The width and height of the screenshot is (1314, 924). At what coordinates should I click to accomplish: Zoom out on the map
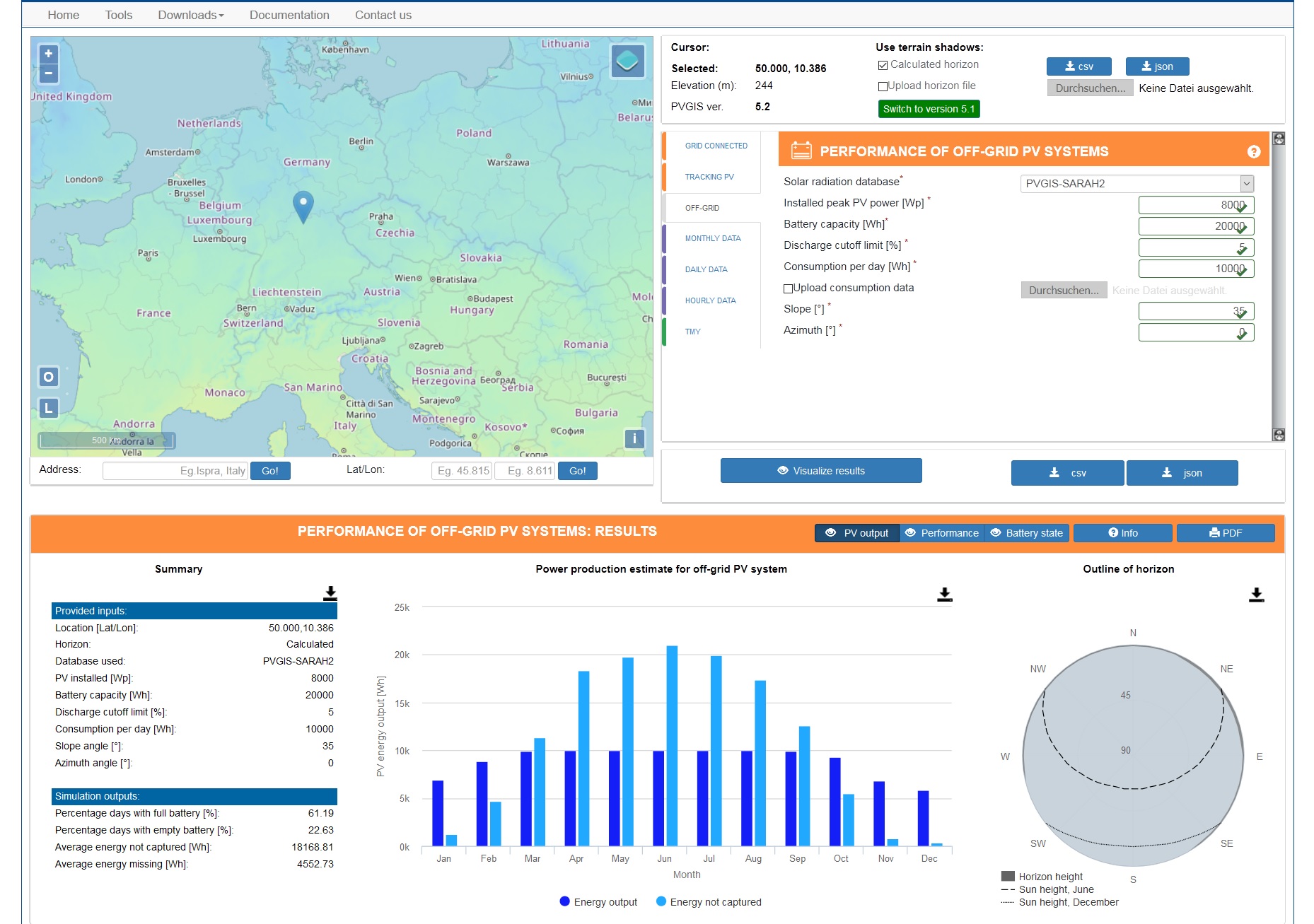(48, 73)
